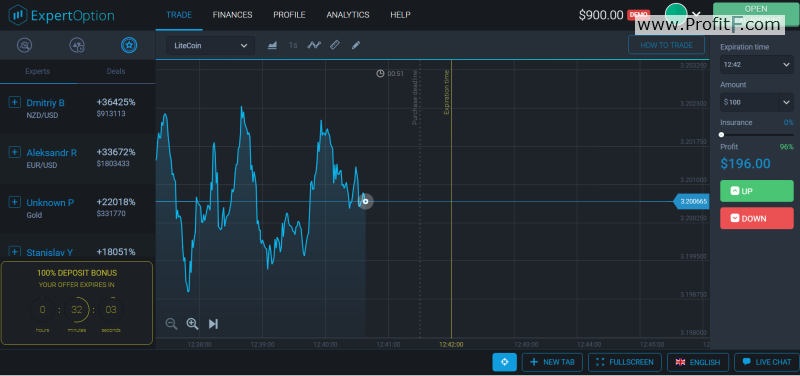Screen dimensions: 800x376
Task: Zoom in the chart
Action: tap(192, 323)
